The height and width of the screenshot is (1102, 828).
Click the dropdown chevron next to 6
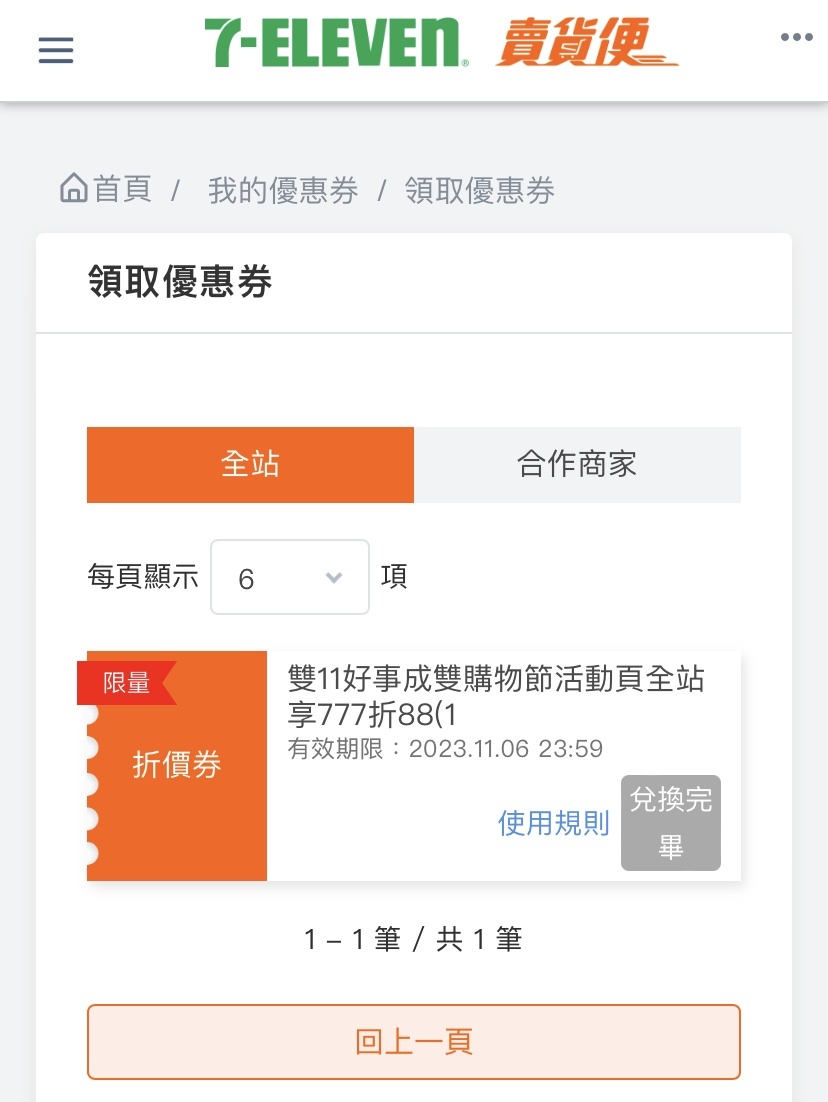coord(334,578)
